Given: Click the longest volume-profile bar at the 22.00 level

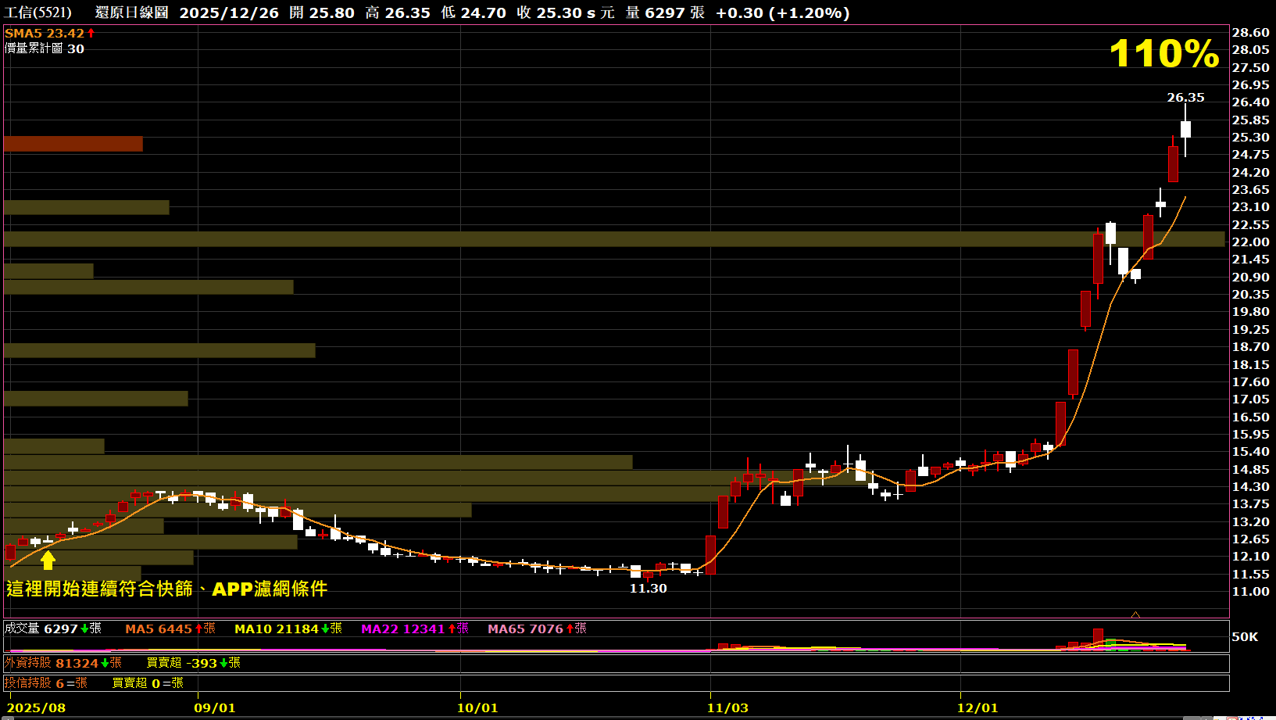Looking at the screenshot, I should coord(614,239).
